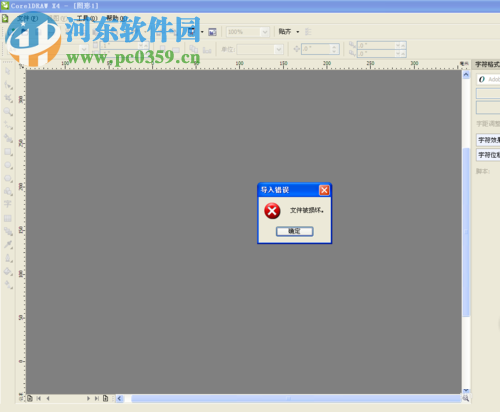This screenshot has height=412, width=500.
Task: Select the Pick tool in the toolbox
Action: point(8,71)
